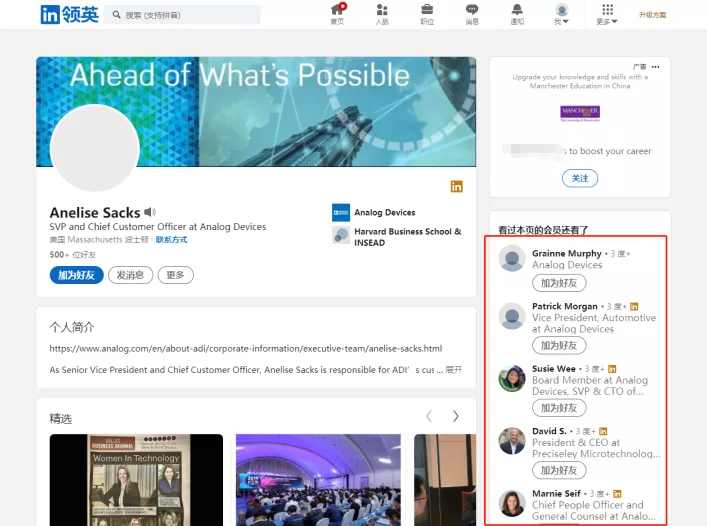Click next arrow in 精选 carousel
This screenshot has height=526, width=707.
(456, 416)
